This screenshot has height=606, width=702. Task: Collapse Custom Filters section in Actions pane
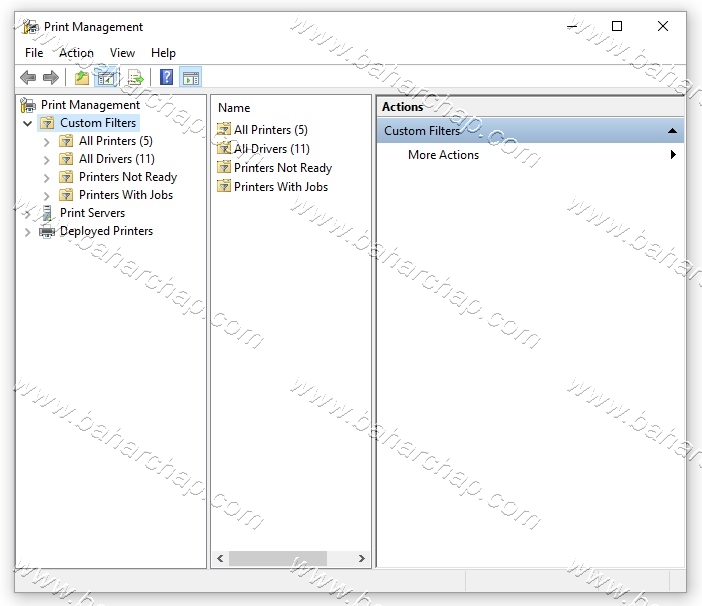(672, 131)
